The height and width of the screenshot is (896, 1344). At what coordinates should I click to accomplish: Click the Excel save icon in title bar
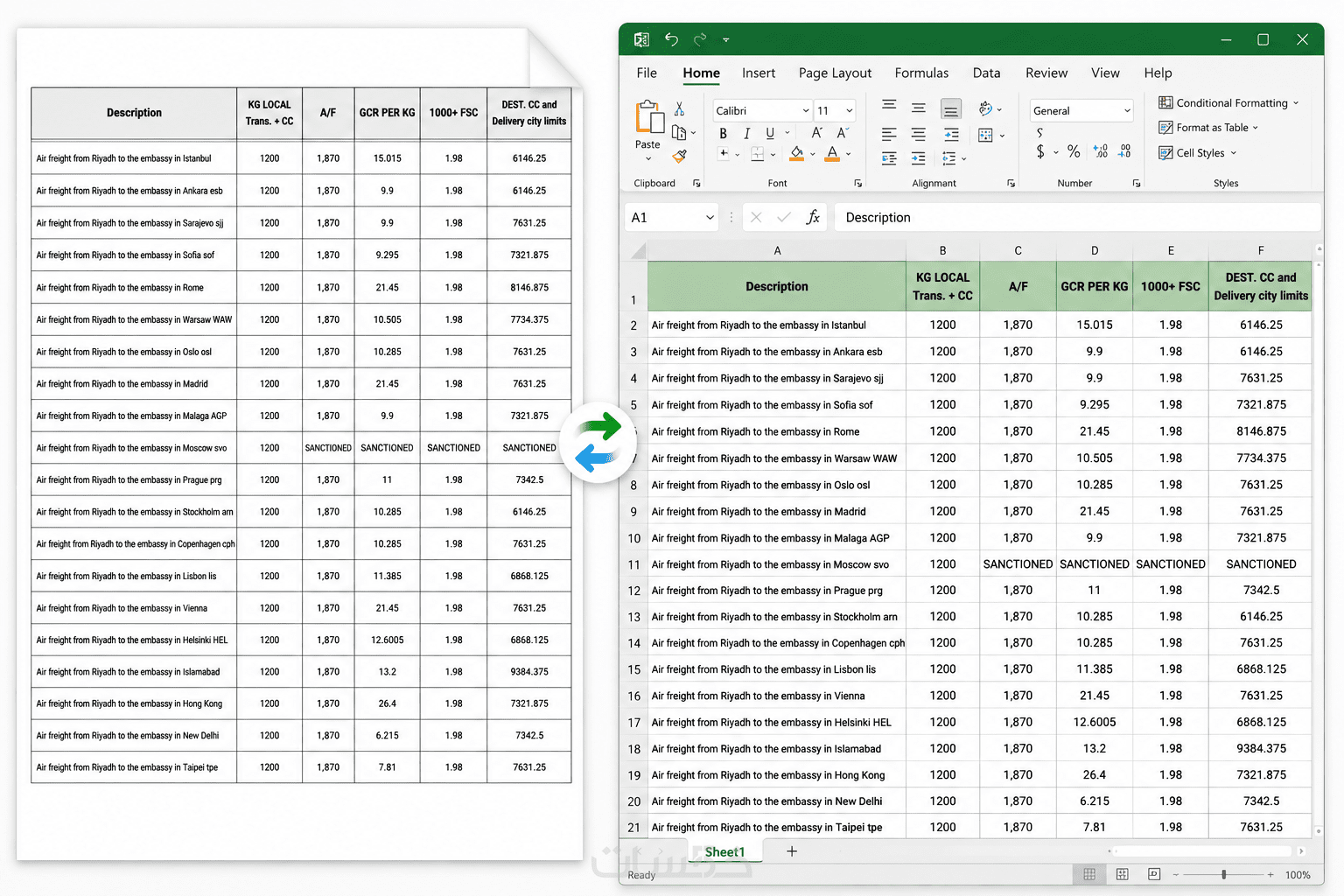point(641,39)
